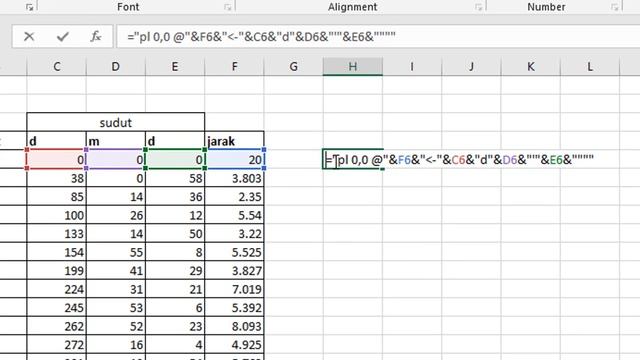Image resolution: width=640 pixels, height=360 pixels.
Task: Confirm the formula with the checkmark icon
Action: [62, 37]
